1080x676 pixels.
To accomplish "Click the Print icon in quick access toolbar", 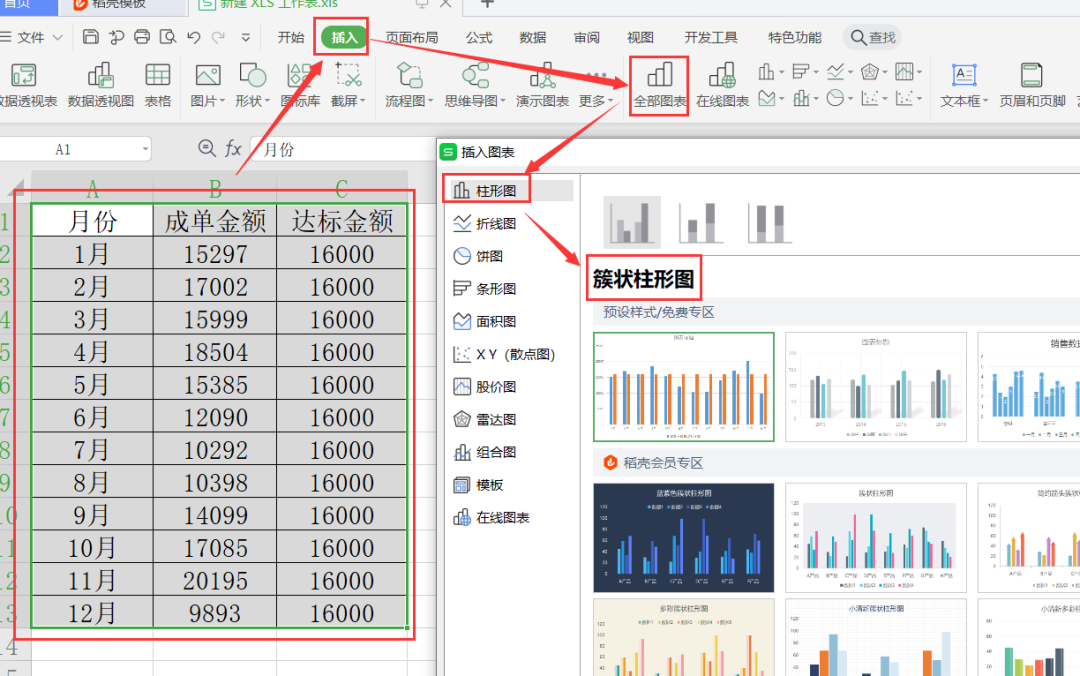I will 142,37.
